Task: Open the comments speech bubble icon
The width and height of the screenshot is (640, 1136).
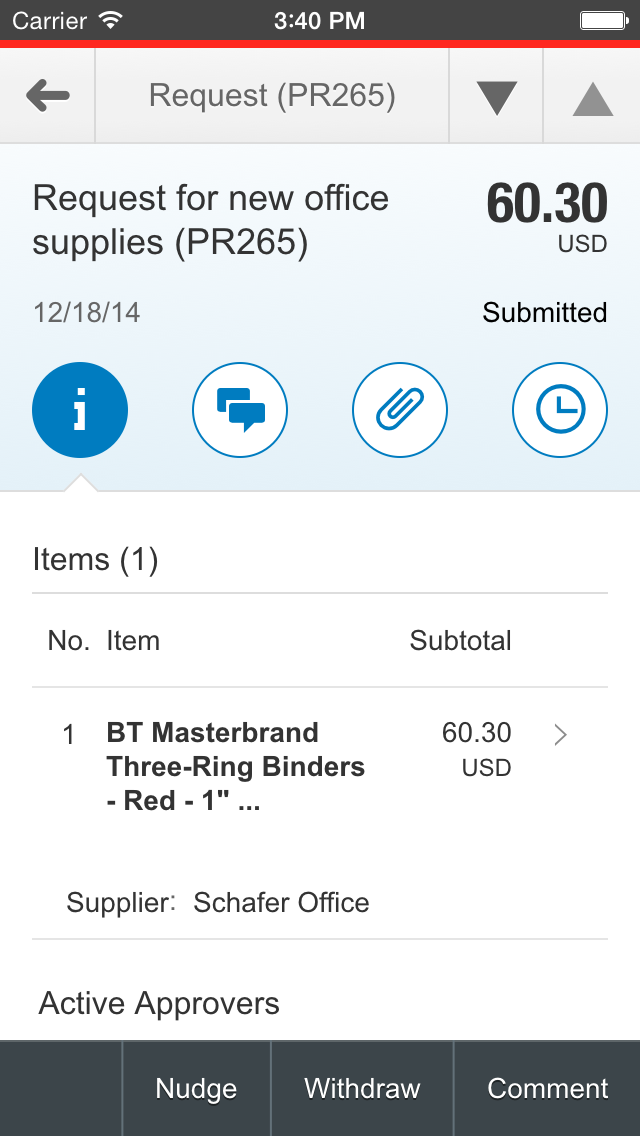Action: coord(240,410)
